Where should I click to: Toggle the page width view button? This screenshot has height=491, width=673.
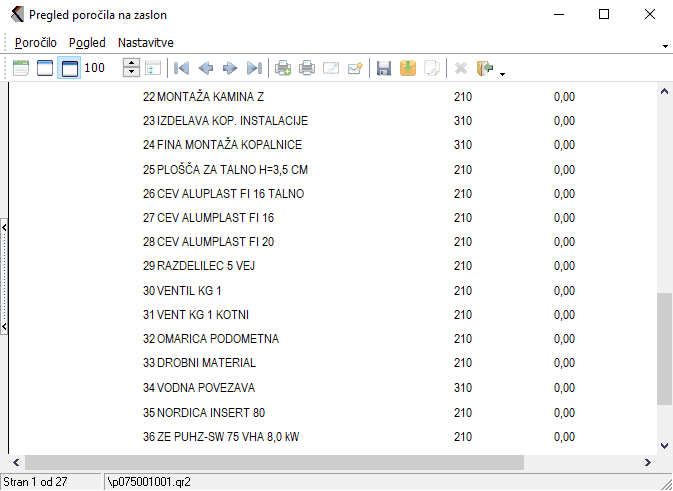[69, 68]
